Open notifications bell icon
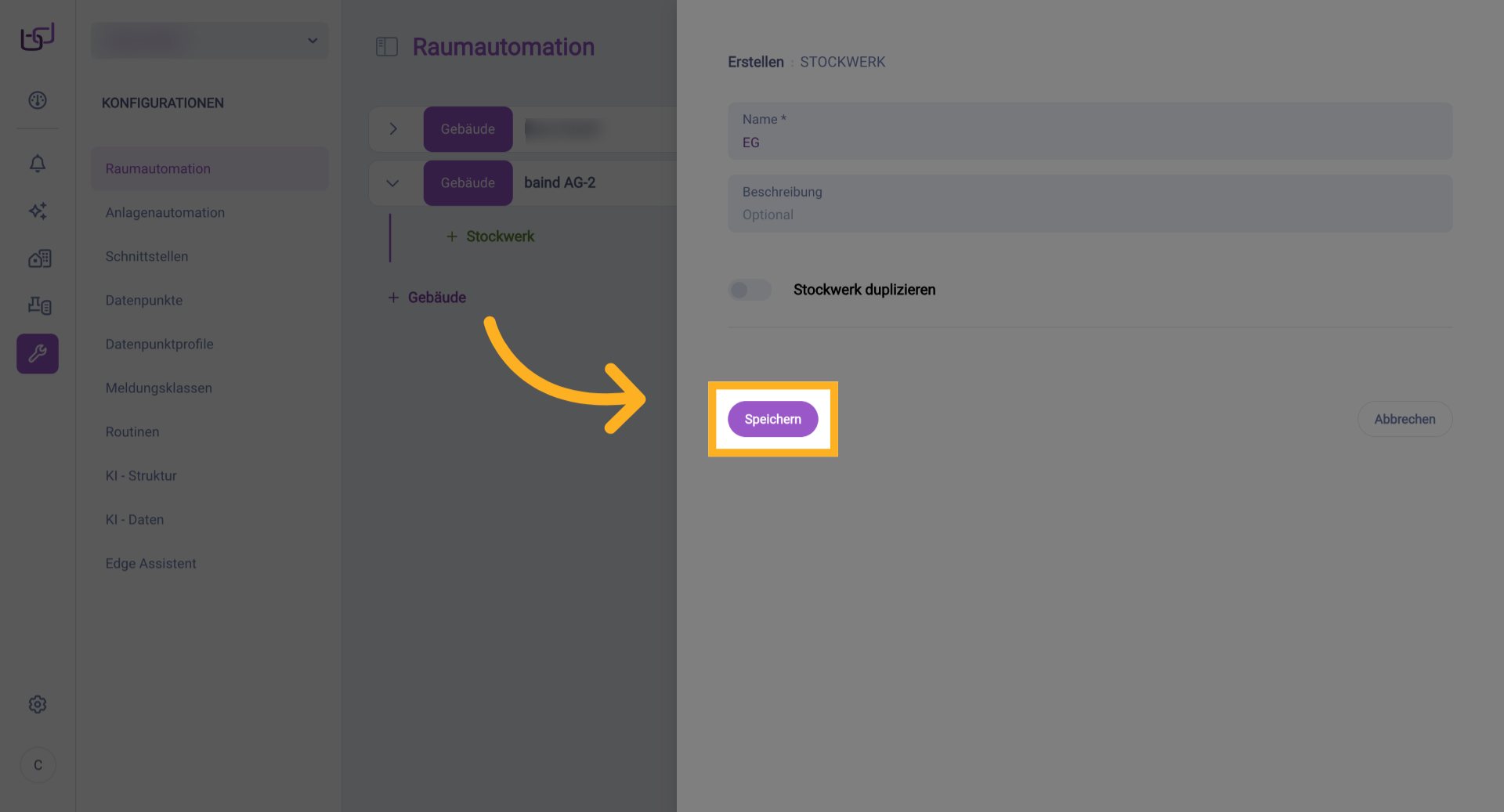The image size is (1504, 812). tap(38, 163)
